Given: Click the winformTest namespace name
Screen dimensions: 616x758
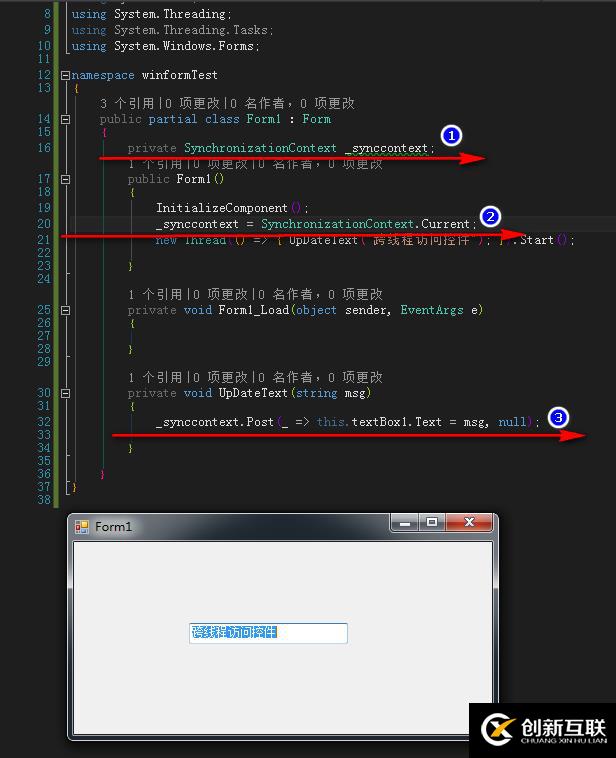Looking at the screenshot, I should tap(179, 75).
